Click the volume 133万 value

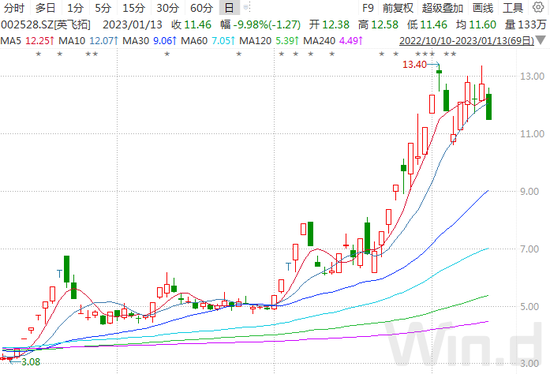tap(532, 25)
